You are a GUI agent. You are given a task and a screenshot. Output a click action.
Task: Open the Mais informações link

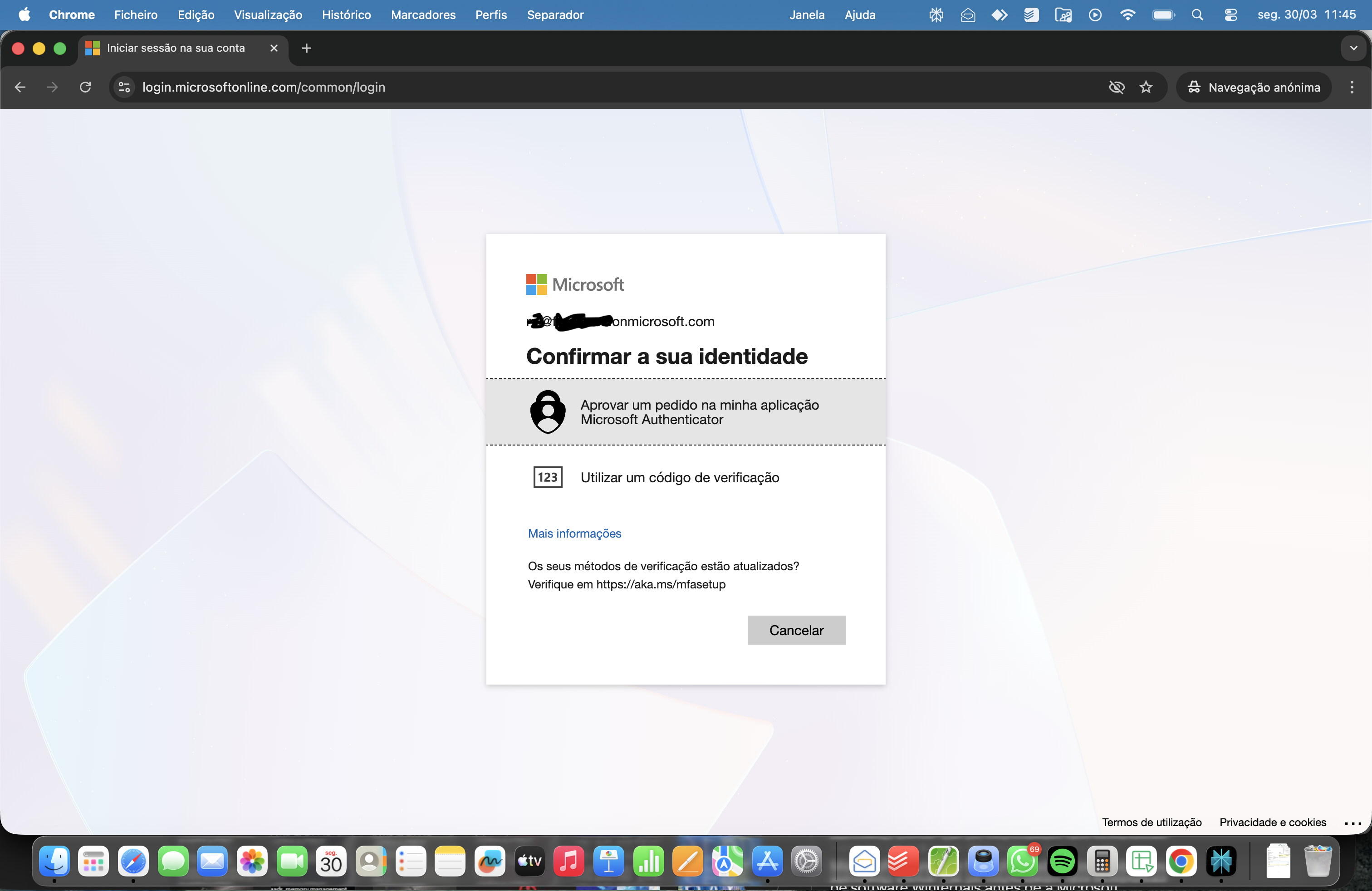click(x=574, y=534)
